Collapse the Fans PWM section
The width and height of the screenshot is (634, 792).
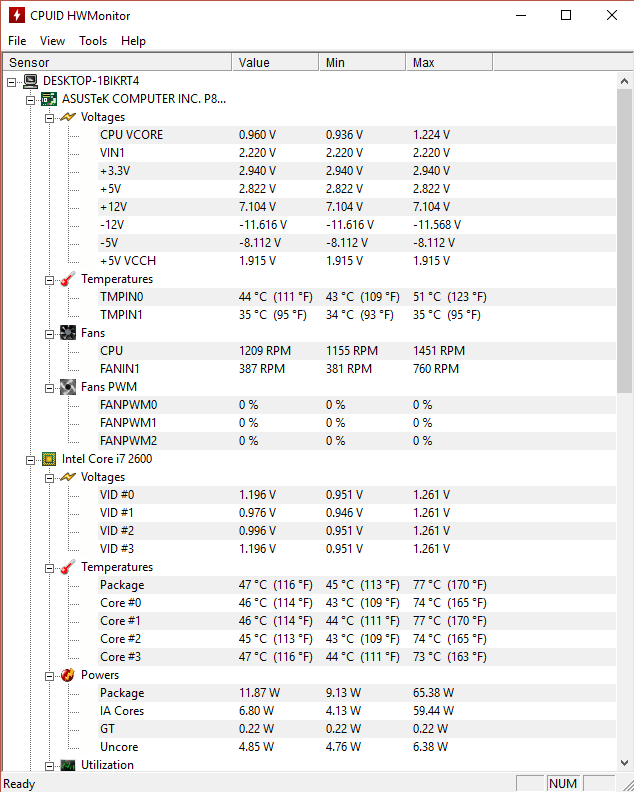(49, 388)
